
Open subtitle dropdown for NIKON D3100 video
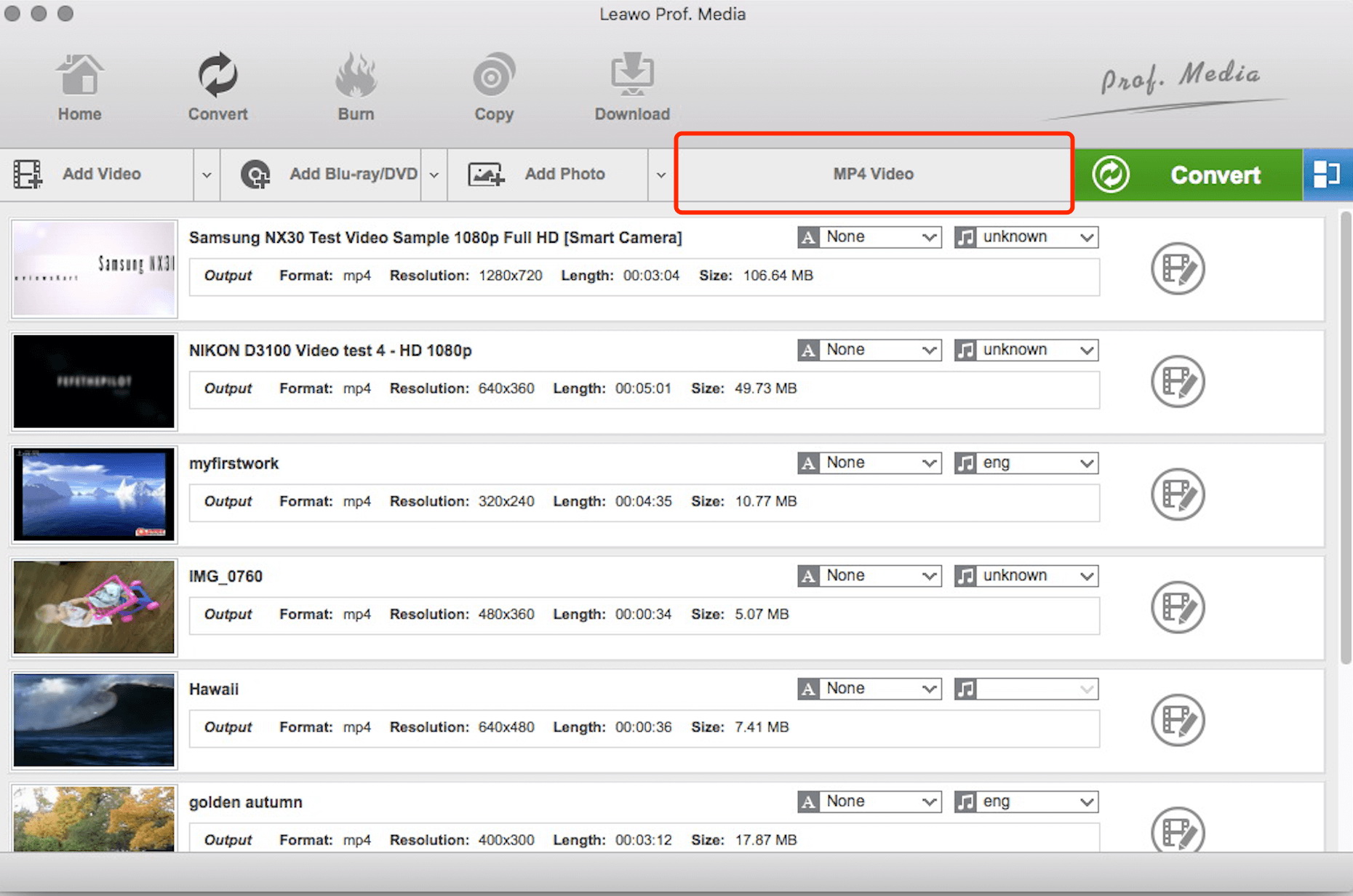point(869,350)
